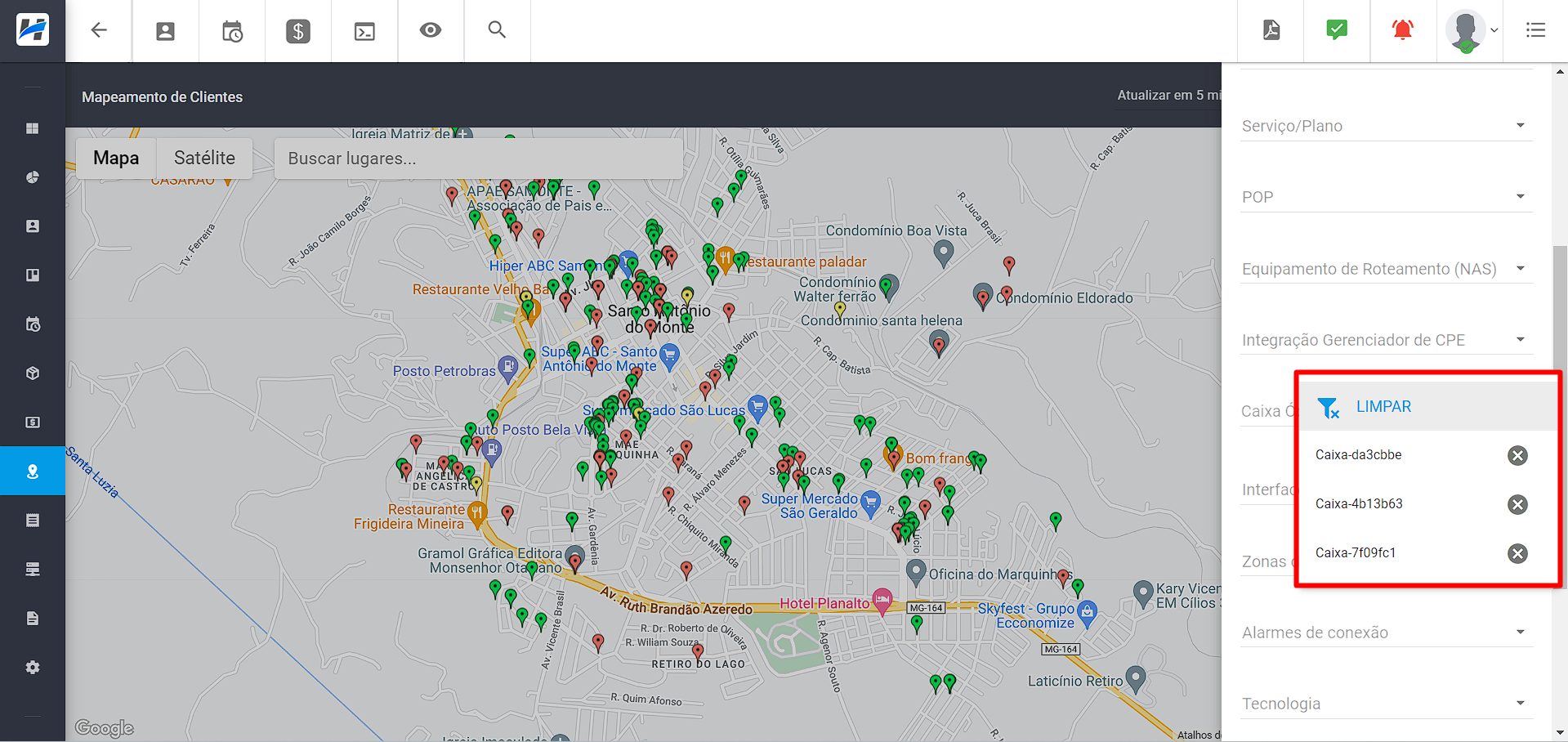Open the list menu icon at top right
Image resolution: width=1568 pixels, height=742 pixels.
pyautogui.click(x=1536, y=30)
